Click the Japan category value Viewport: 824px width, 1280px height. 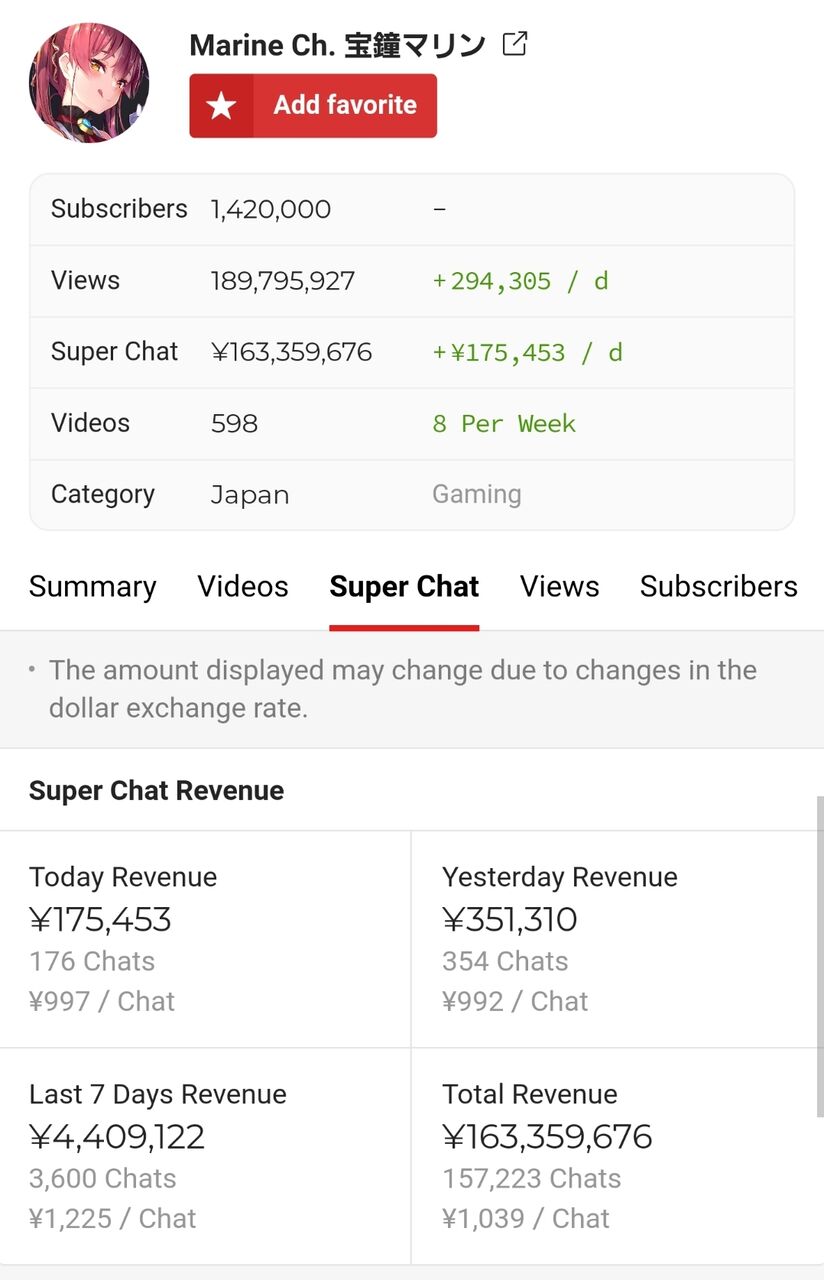tap(250, 495)
